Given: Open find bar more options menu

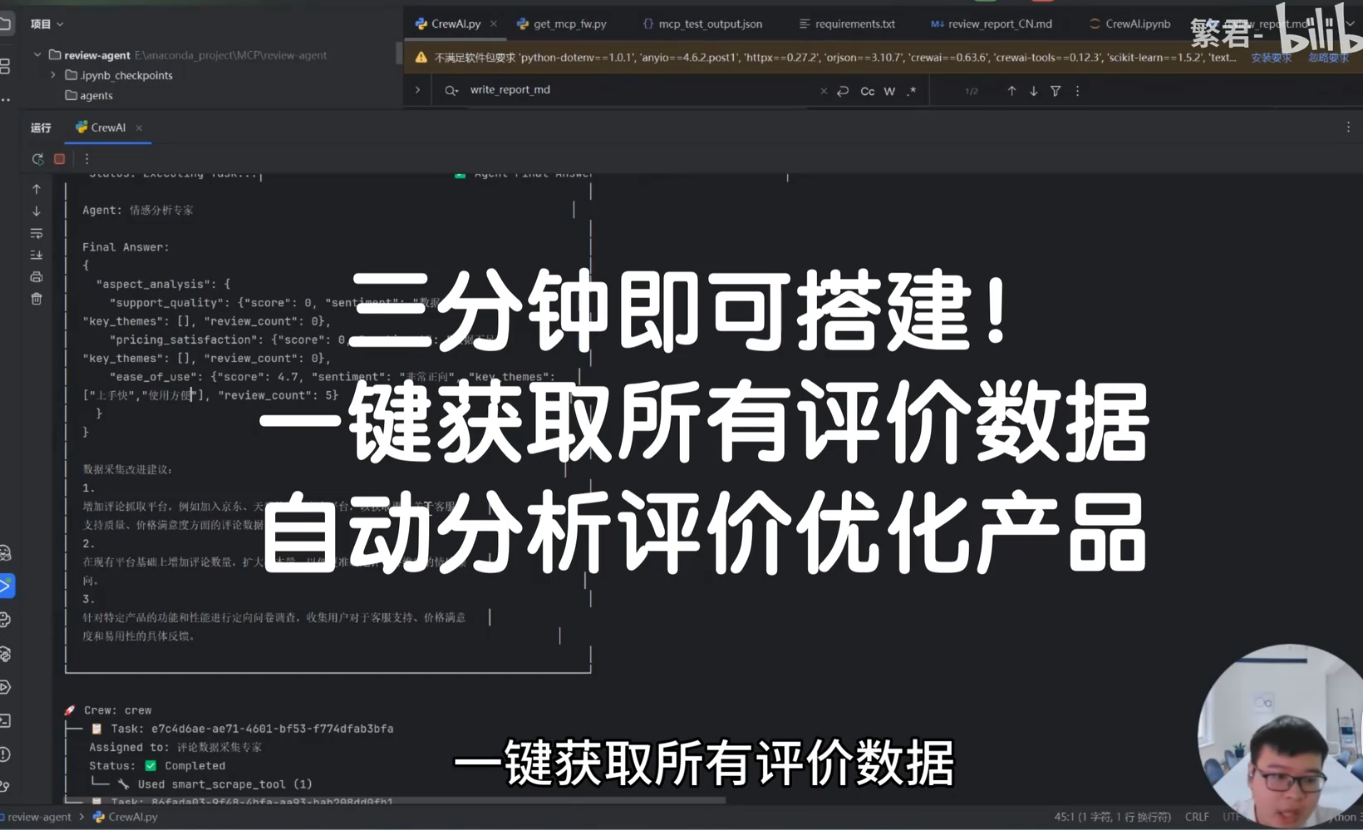Looking at the screenshot, I should point(1077,91).
